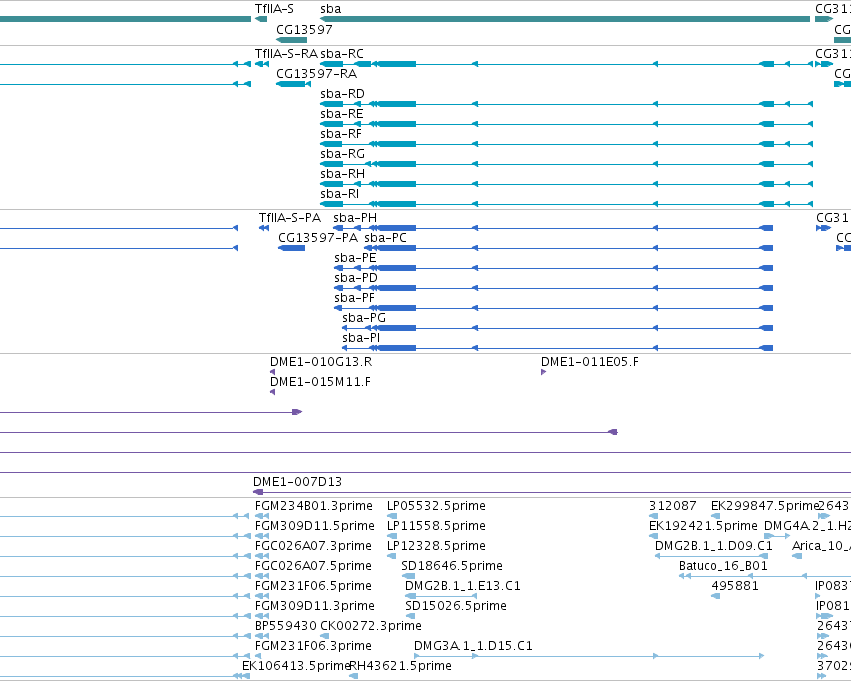Open EST FGM309D11.3prime
The image size is (851, 681).
[315, 606]
